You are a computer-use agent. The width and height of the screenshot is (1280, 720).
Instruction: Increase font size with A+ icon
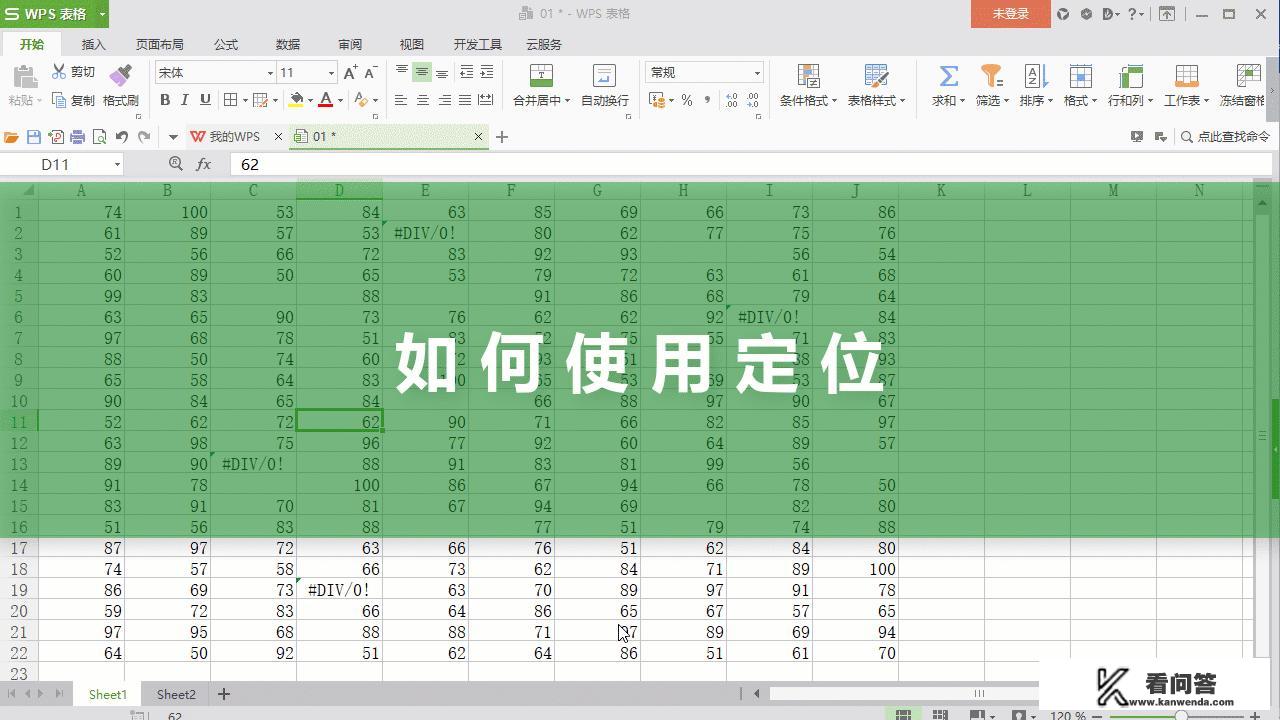(x=350, y=72)
